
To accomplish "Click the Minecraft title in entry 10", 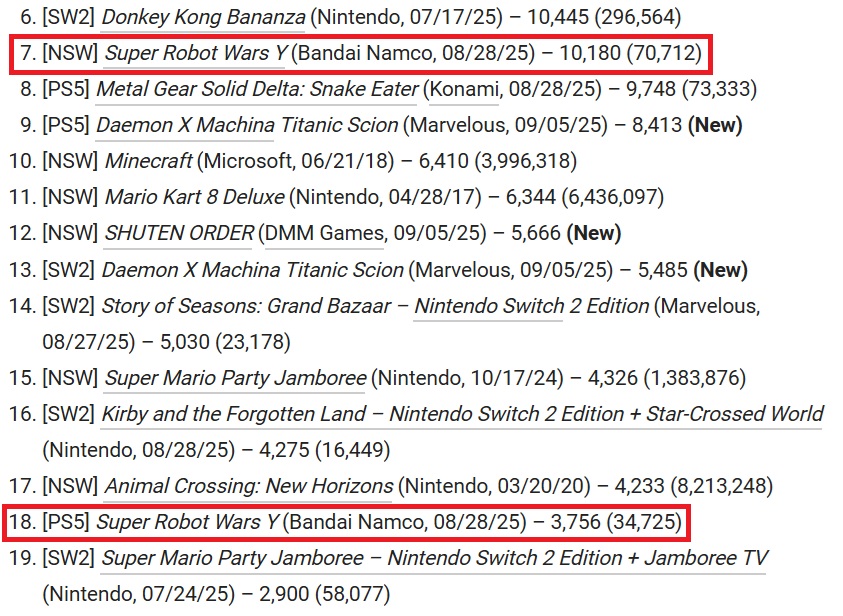I will (x=148, y=161).
